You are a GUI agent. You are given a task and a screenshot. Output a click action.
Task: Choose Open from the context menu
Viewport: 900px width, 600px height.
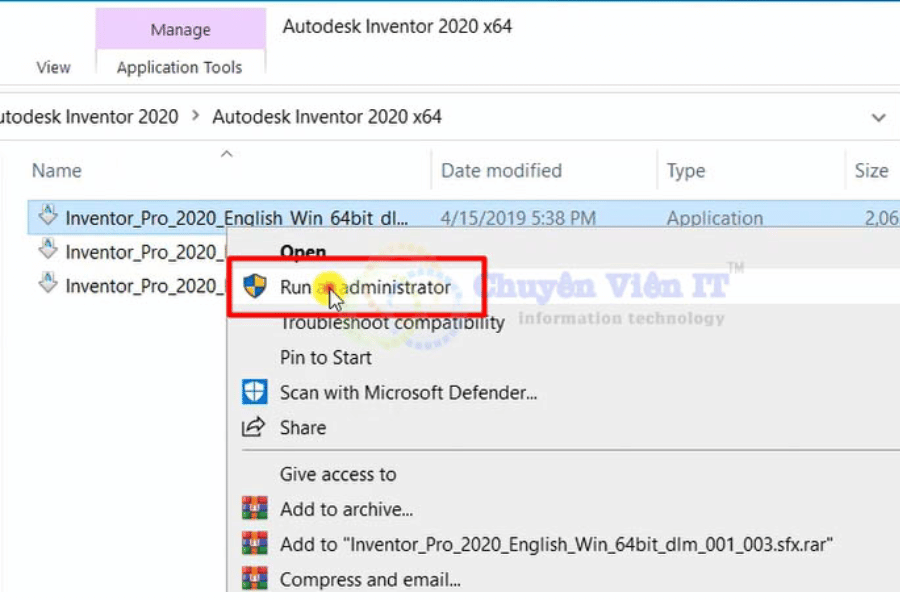[x=302, y=251]
